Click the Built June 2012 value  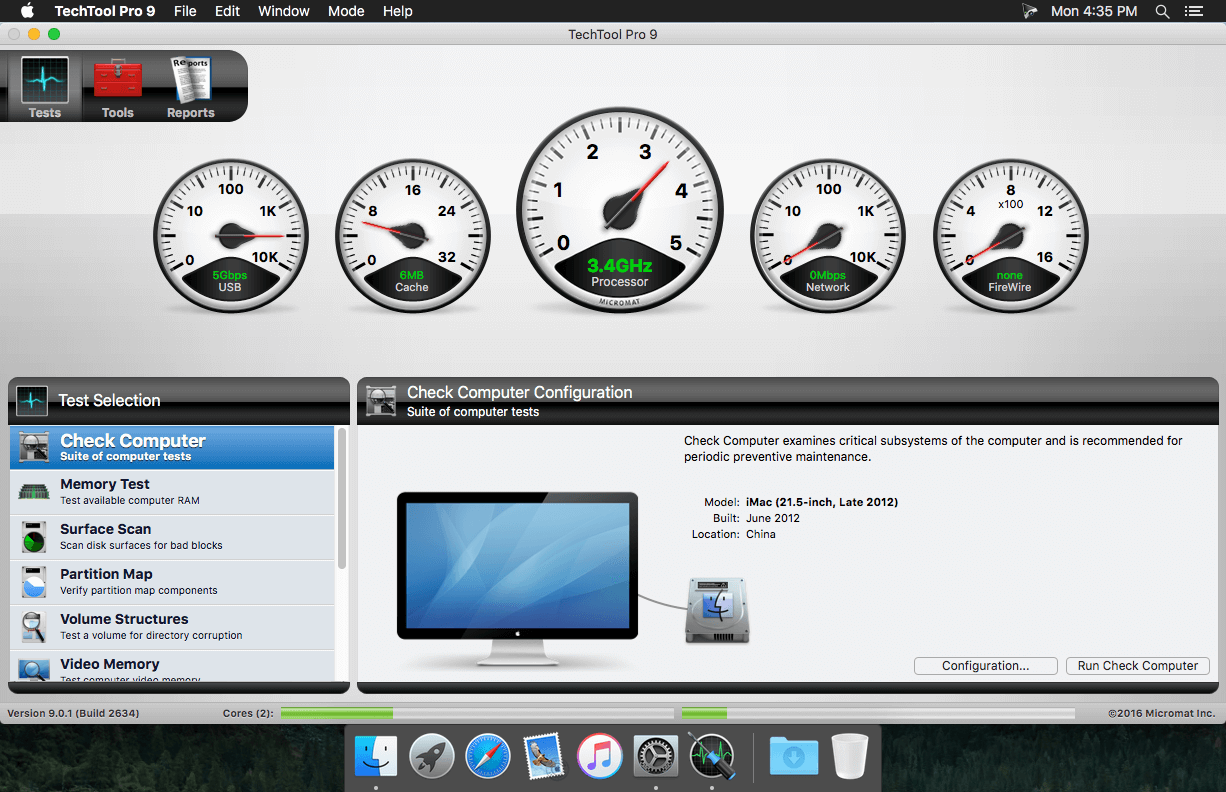point(773,518)
